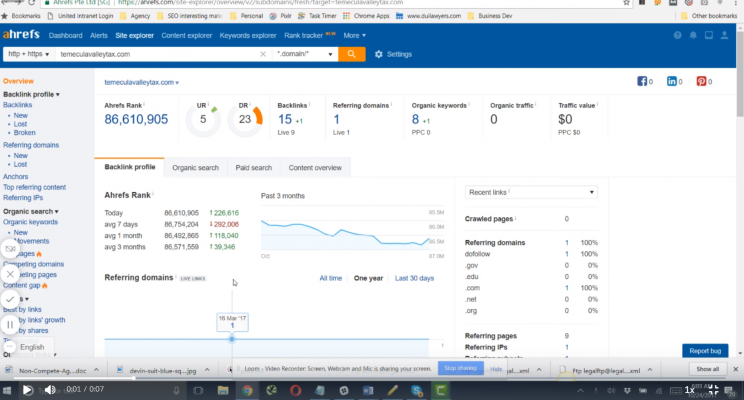
Task: Toggle the Live Links badge
Action: (x=193, y=277)
